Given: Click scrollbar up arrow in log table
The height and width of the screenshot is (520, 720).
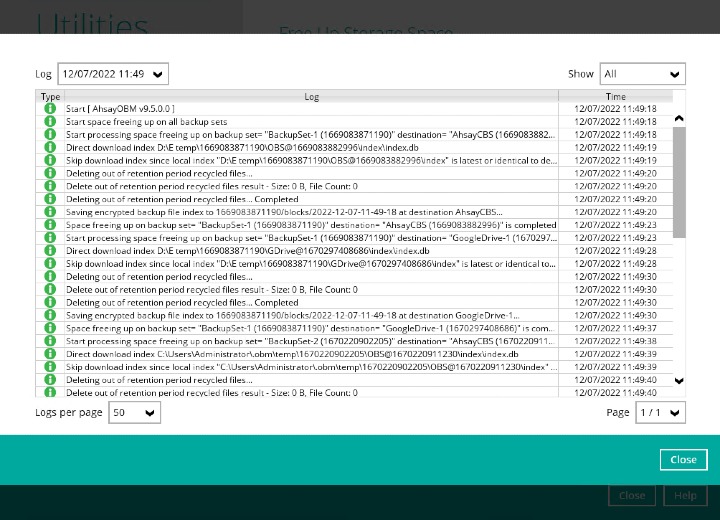Looking at the screenshot, I should coord(679,118).
